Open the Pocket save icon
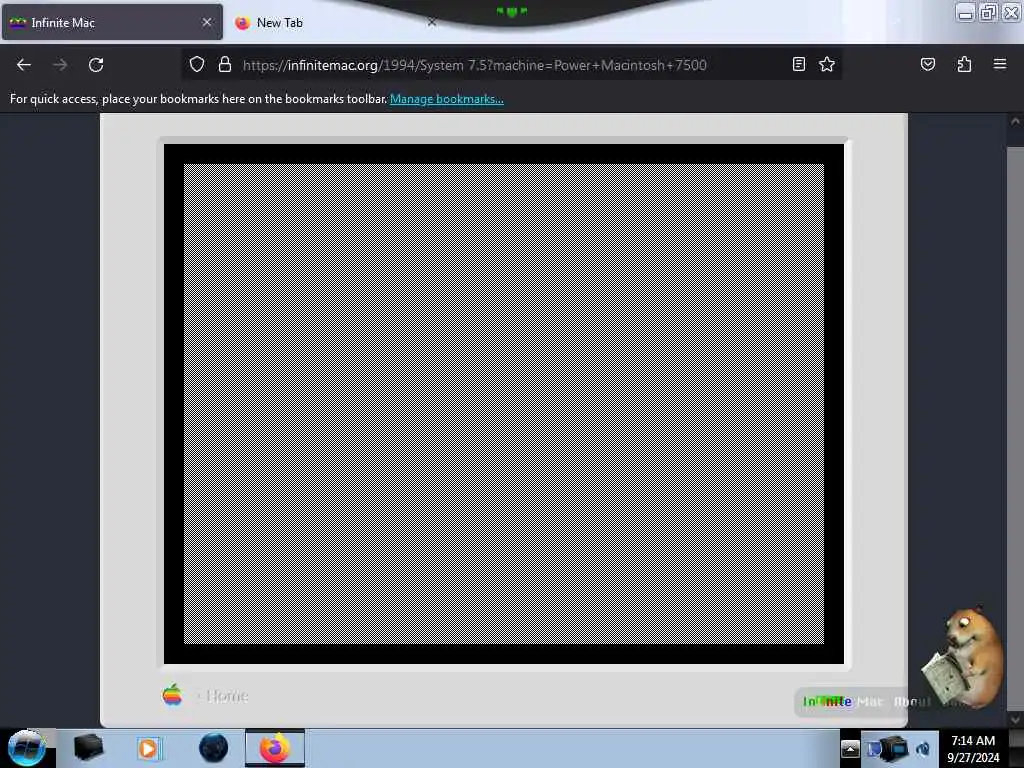1024x768 pixels. [927, 64]
